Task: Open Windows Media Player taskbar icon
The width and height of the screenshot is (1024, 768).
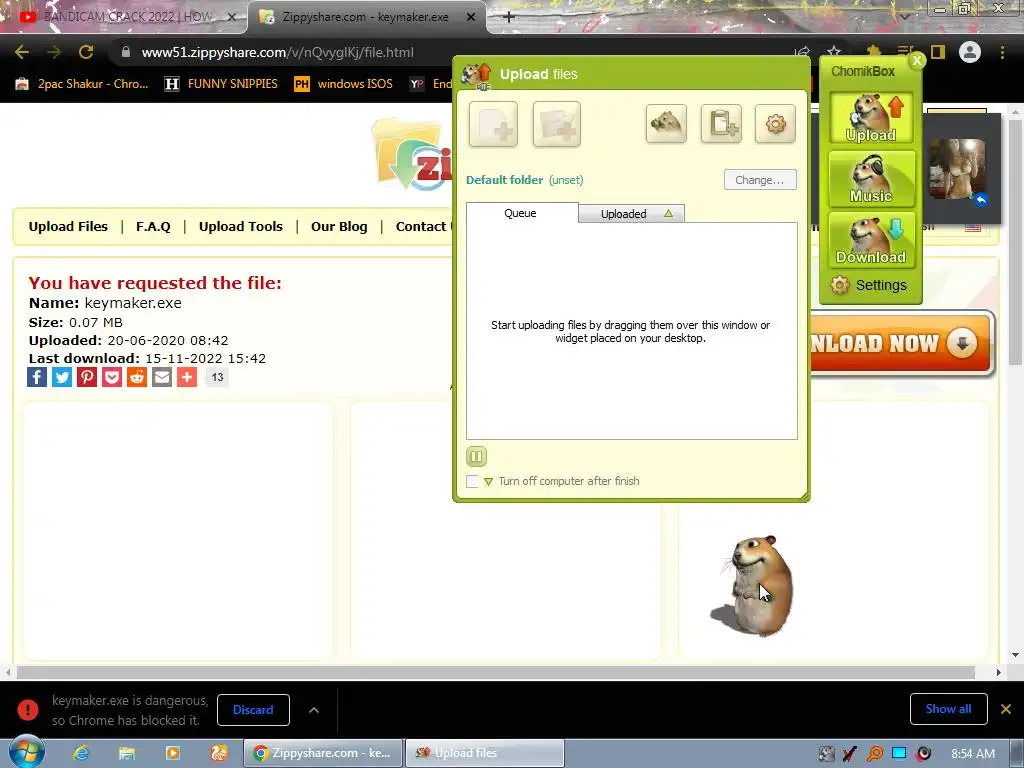Action: pos(172,753)
